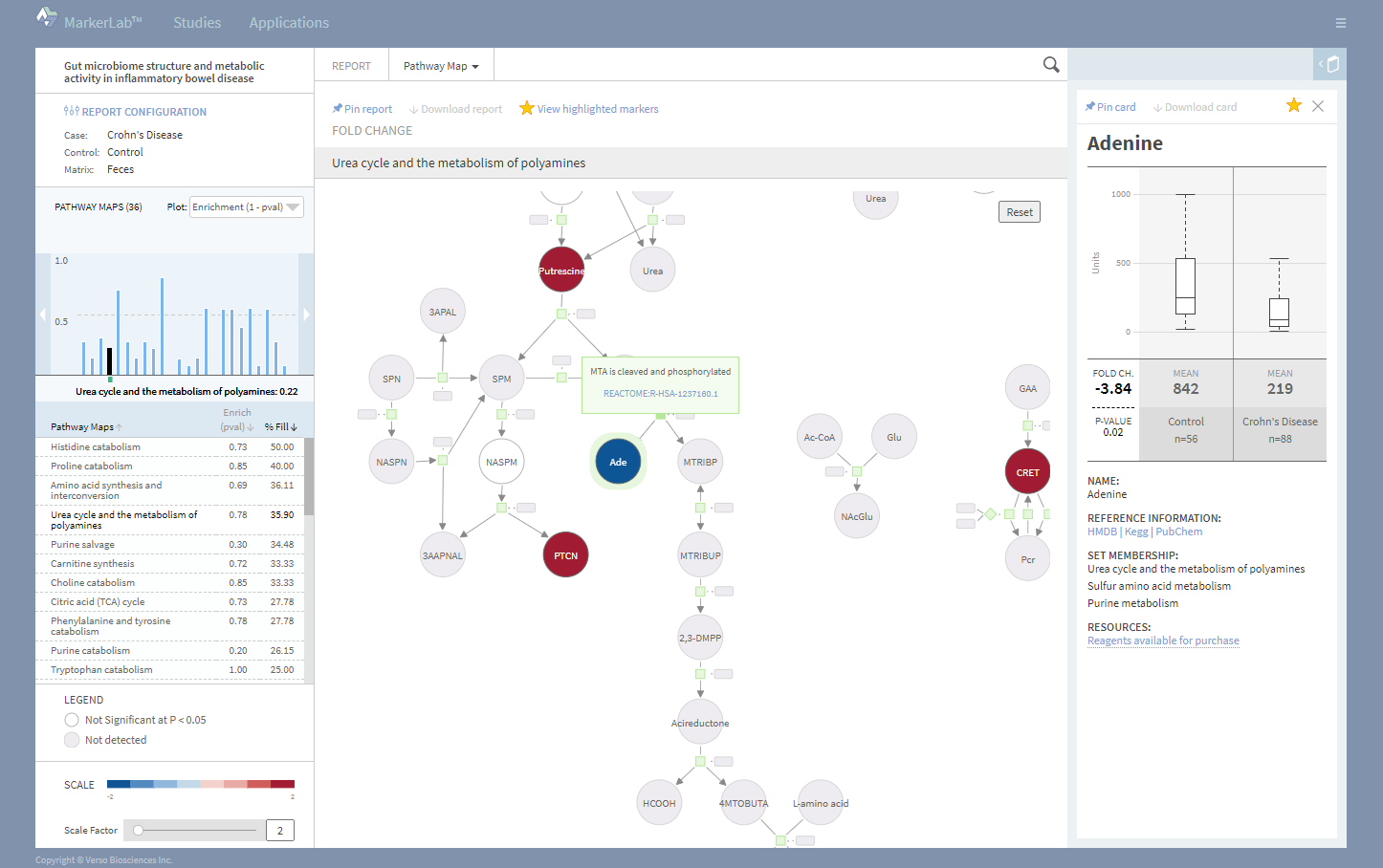Click the Reset button on the pathway map

(x=1019, y=211)
